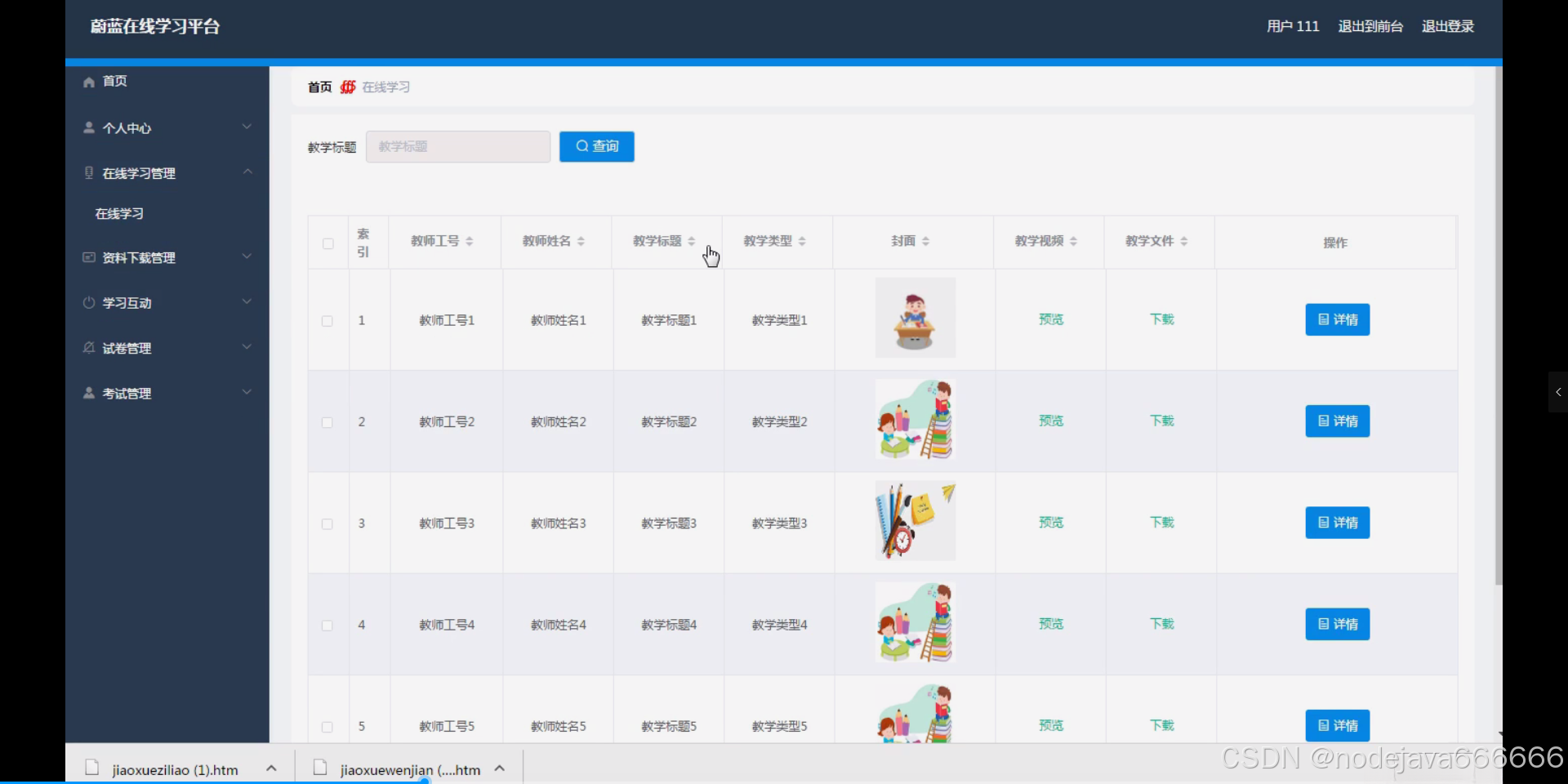Expand the 考试管理 menu chevron
Viewport: 1568px width, 784px height.
point(247,392)
